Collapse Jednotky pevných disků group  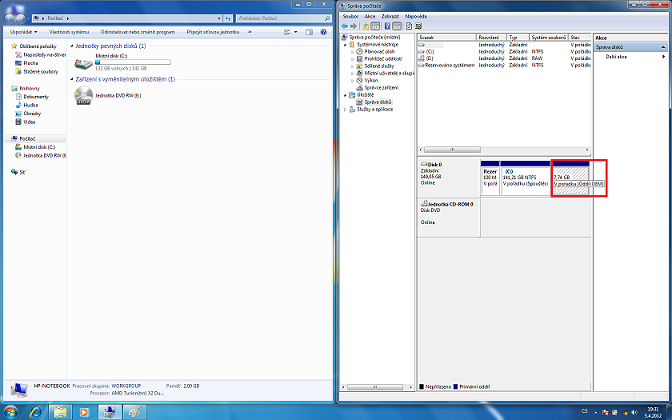(70, 46)
